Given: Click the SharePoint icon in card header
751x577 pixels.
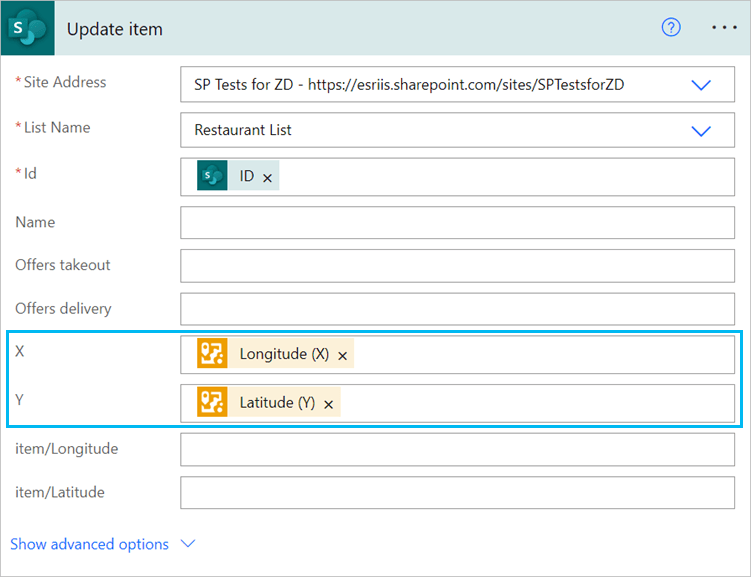Looking at the screenshot, I should (x=28, y=28).
